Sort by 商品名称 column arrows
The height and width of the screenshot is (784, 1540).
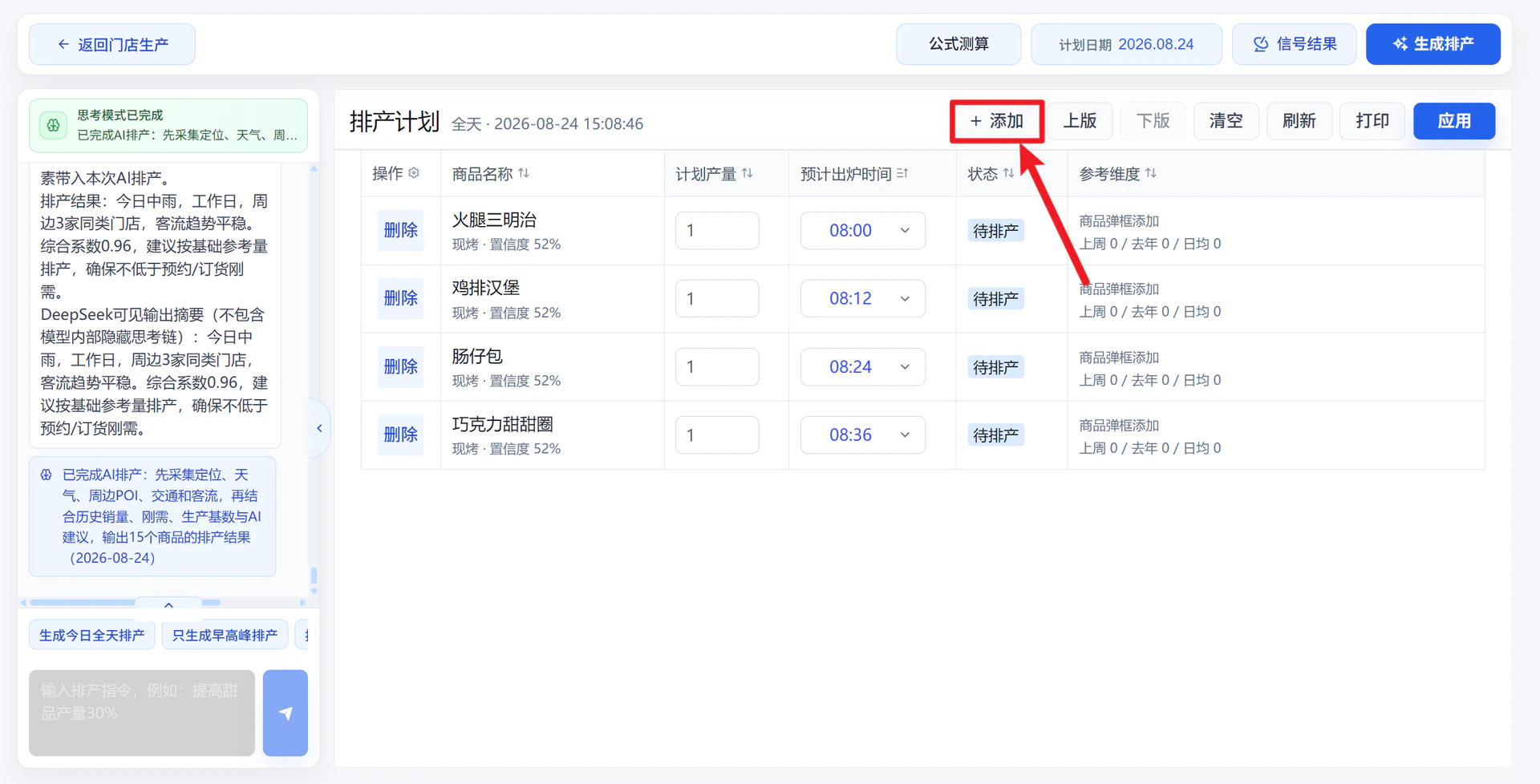point(524,173)
